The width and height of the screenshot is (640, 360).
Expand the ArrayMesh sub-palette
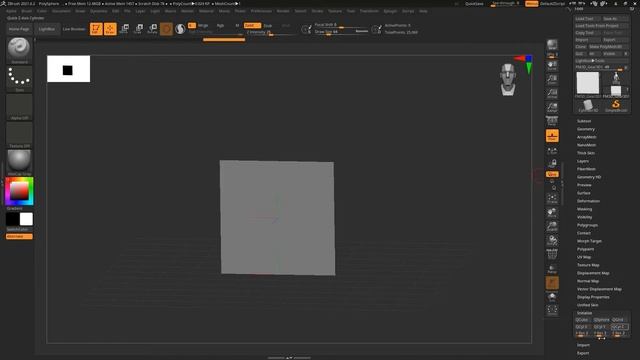tap(587, 137)
